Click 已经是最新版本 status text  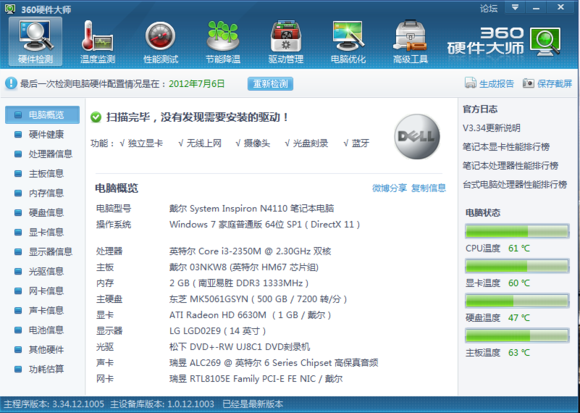pos(253,404)
